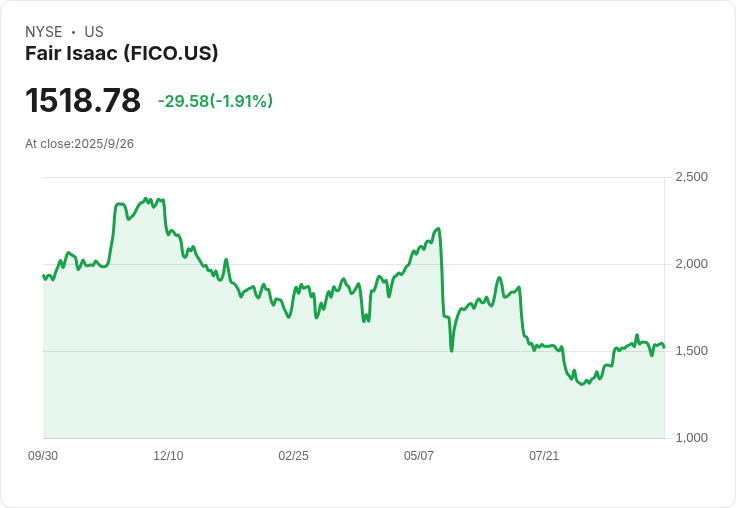Click the 1,500 y-axis label
736x508 pixels.
click(x=691, y=351)
